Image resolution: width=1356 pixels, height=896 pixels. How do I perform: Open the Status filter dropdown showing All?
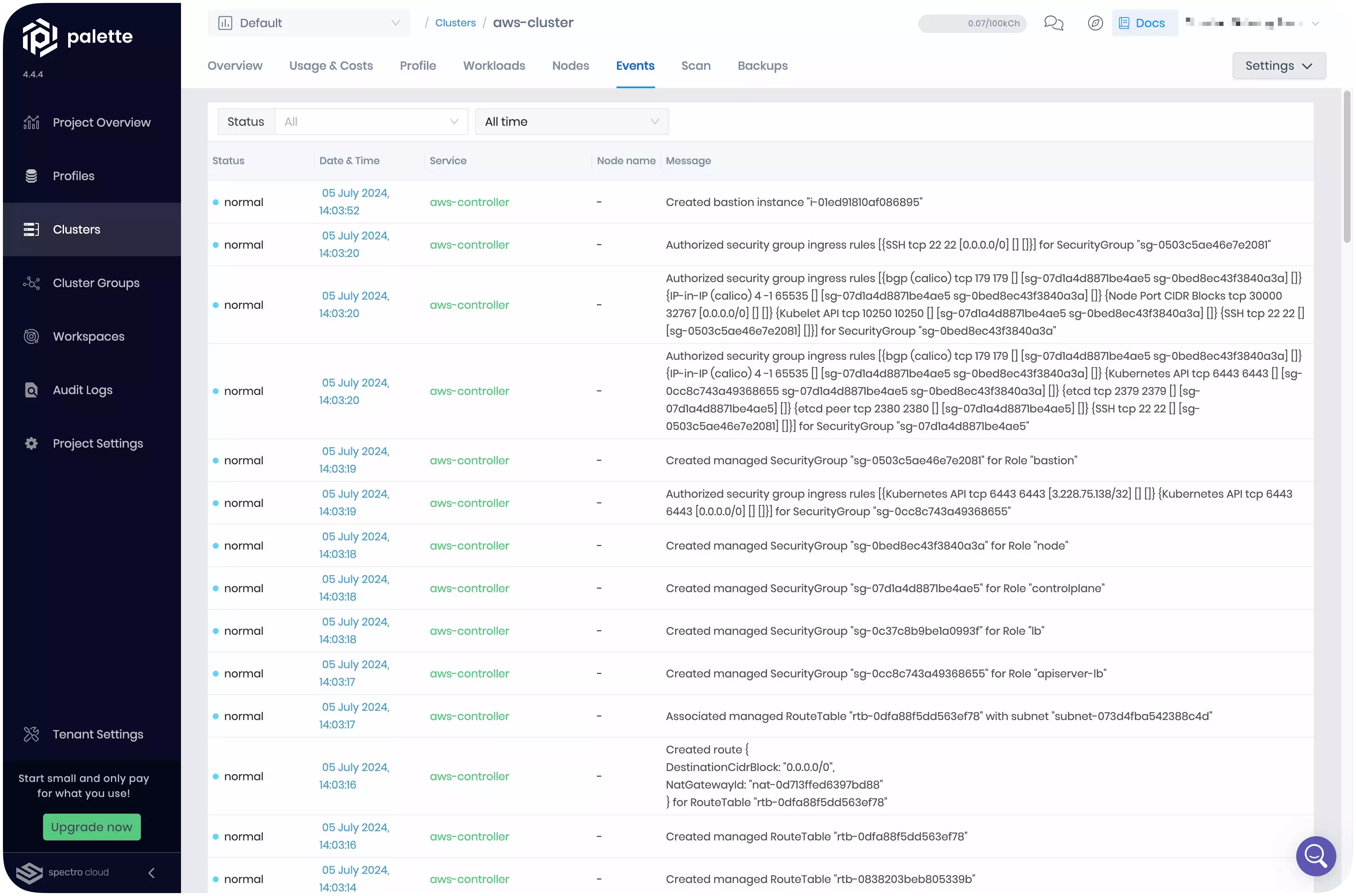pyautogui.click(x=372, y=122)
